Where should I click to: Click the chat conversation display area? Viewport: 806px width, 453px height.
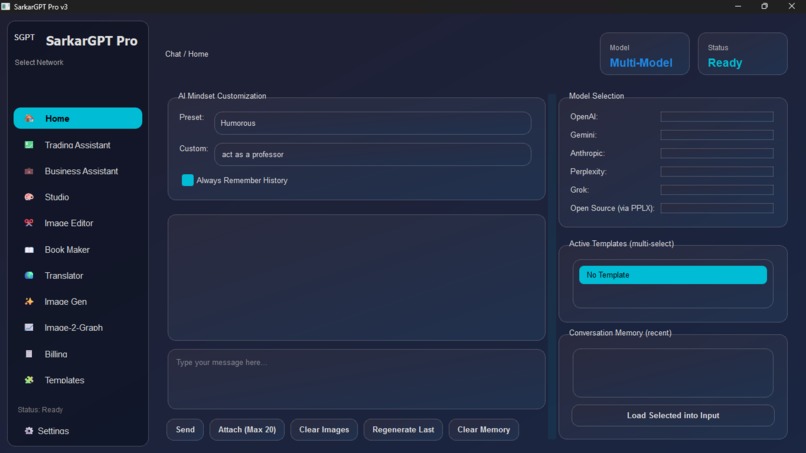pyautogui.click(x=356, y=277)
